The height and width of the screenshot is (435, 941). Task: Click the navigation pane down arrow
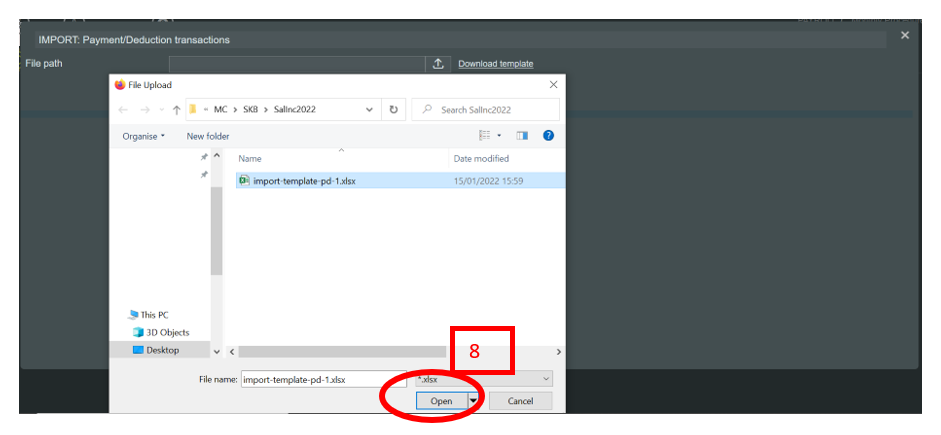[217, 352]
